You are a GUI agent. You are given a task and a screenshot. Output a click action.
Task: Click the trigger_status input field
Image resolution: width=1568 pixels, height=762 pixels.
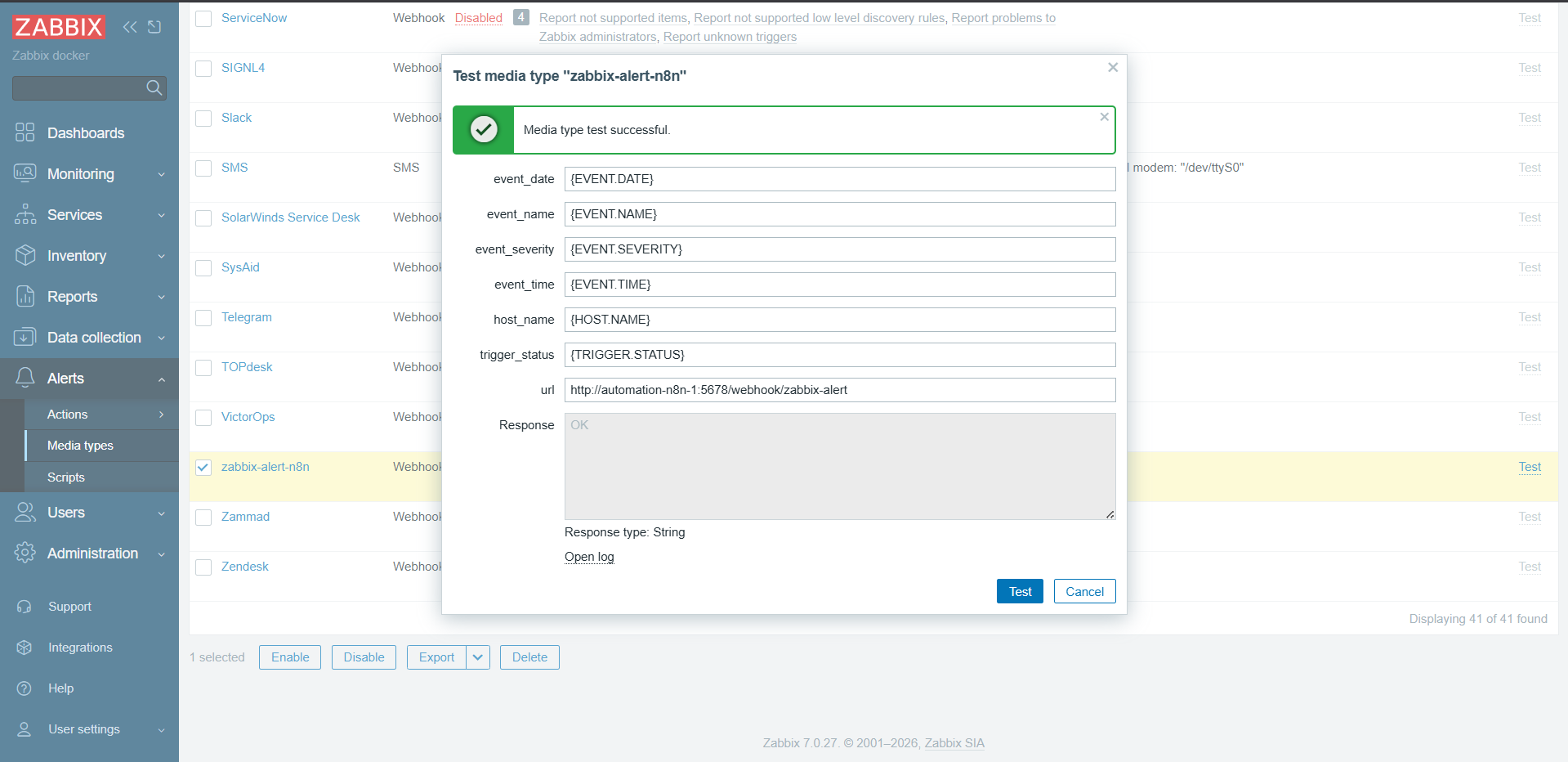coord(840,355)
